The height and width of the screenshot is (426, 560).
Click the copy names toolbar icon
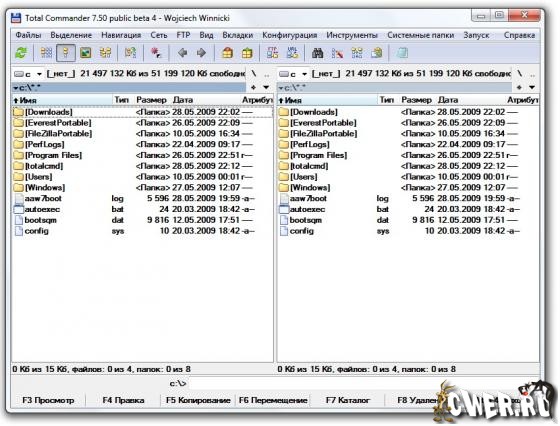(376, 53)
